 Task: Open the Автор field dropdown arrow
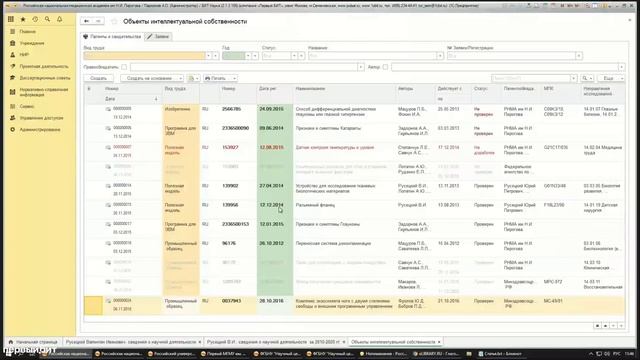point(621,67)
